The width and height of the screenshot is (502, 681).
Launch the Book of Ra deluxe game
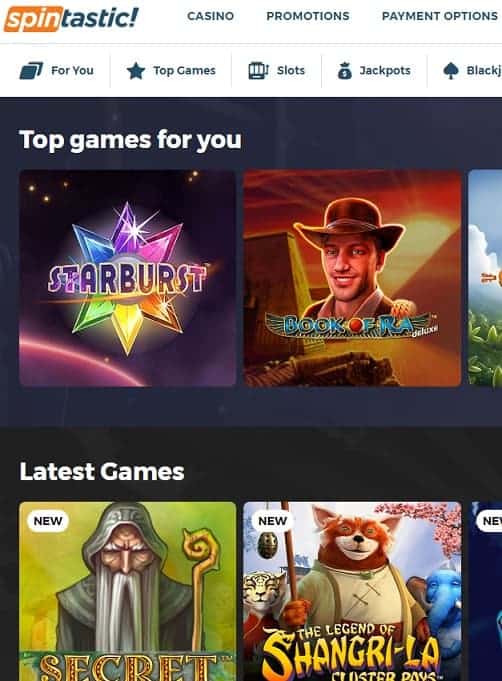[352, 278]
